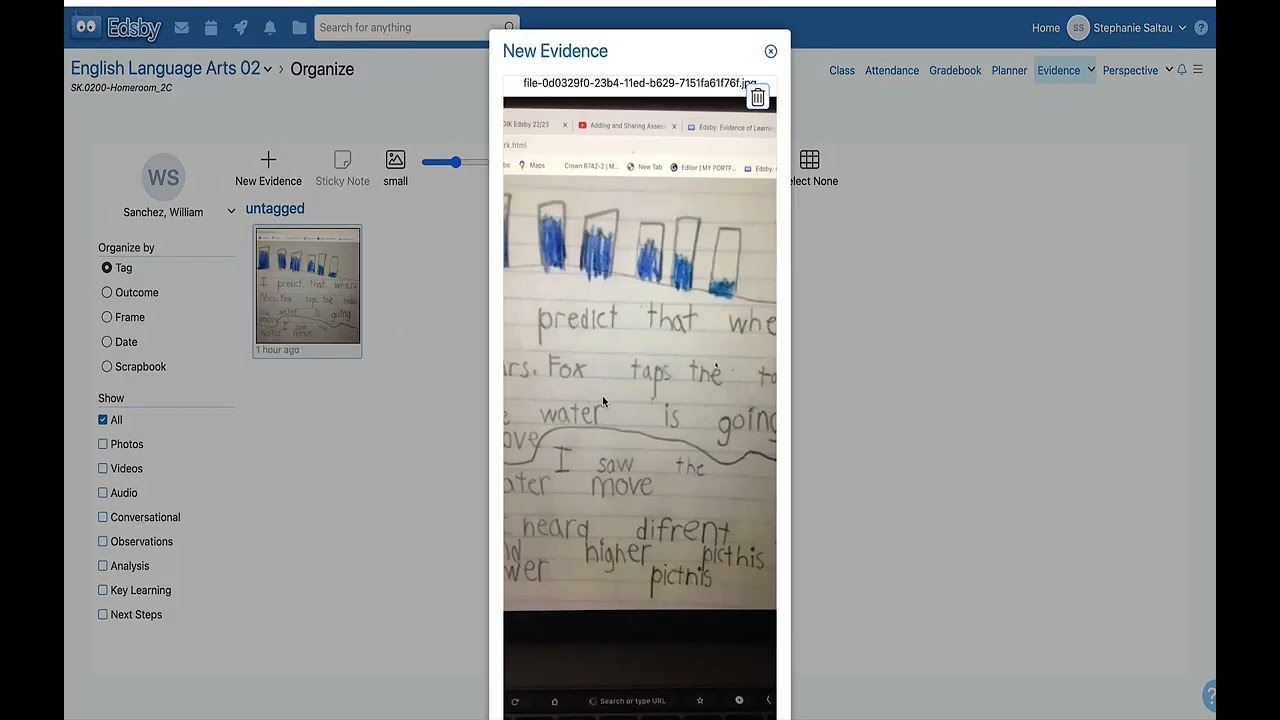Expand the Perspective dropdown arrow

pos(1168,70)
